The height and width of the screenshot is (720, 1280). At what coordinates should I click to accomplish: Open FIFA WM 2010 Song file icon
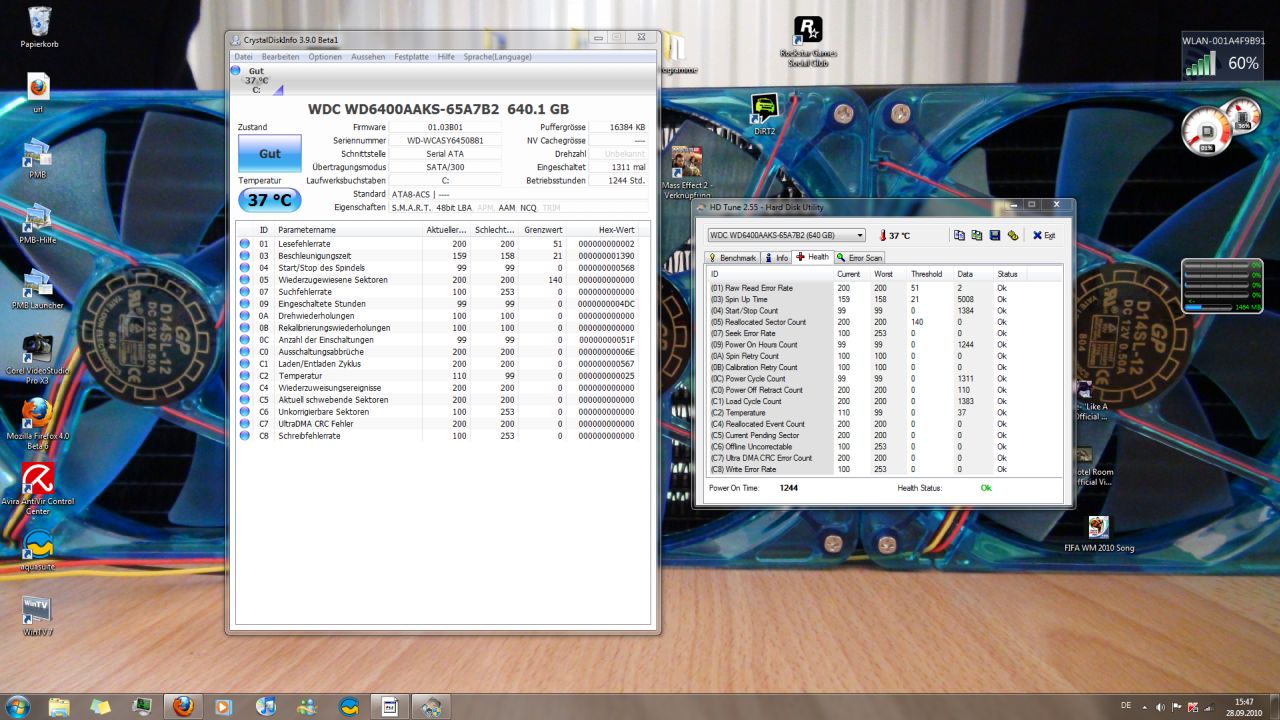click(1099, 533)
